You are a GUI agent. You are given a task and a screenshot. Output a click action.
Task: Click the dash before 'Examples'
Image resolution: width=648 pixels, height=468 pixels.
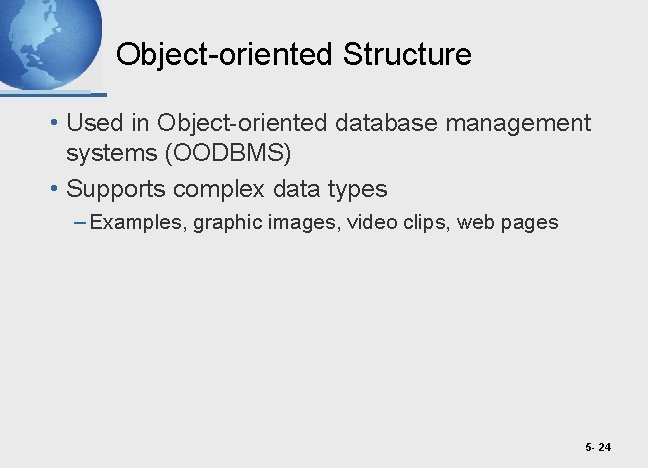click(x=80, y=223)
